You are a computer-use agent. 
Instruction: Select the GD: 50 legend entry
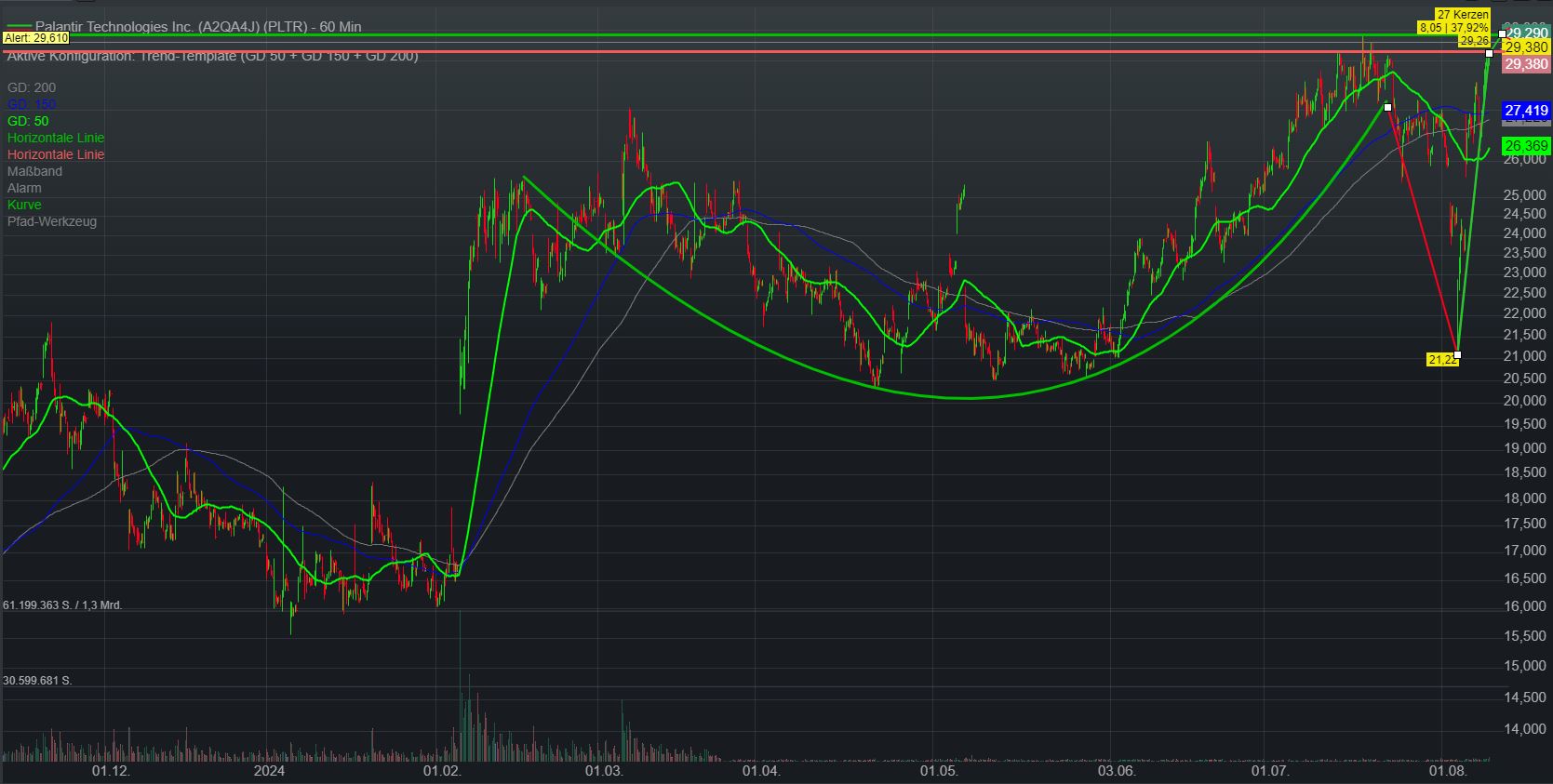(28, 121)
